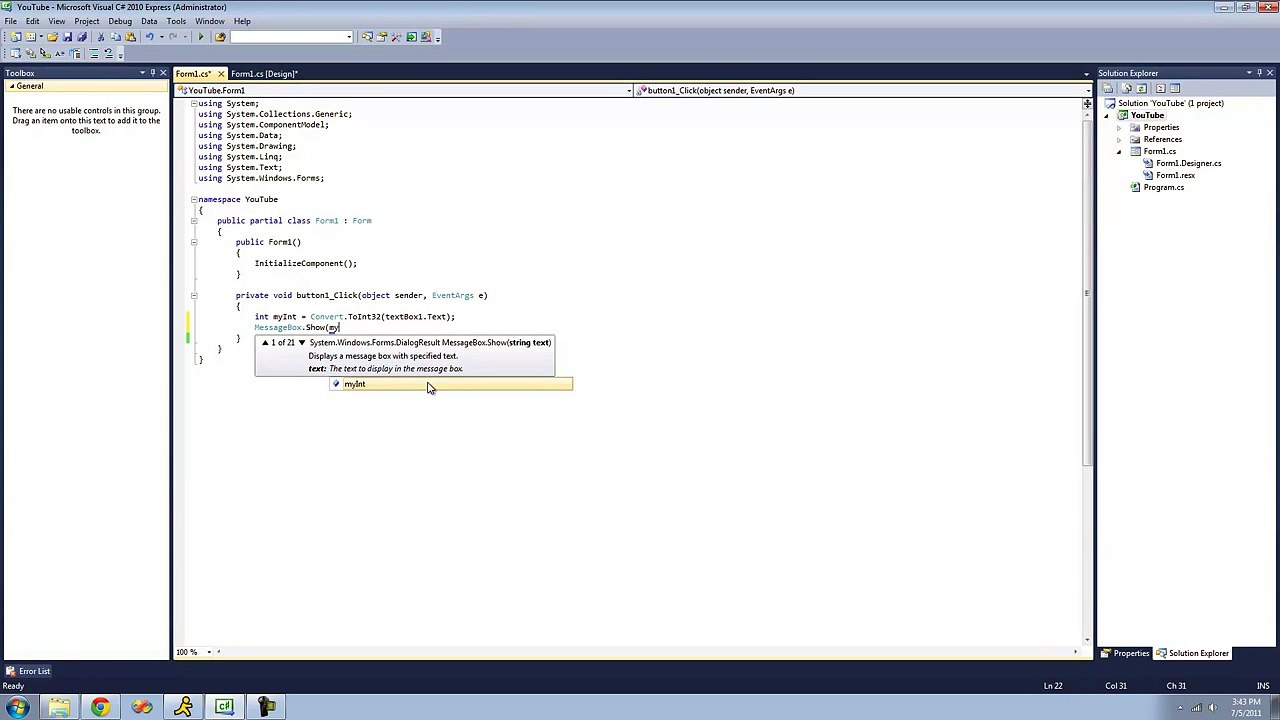Screen dimensions: 1280x720
Task: Click the Undo arrow icon
Action: pyautogui.click(x=150, y=37)
